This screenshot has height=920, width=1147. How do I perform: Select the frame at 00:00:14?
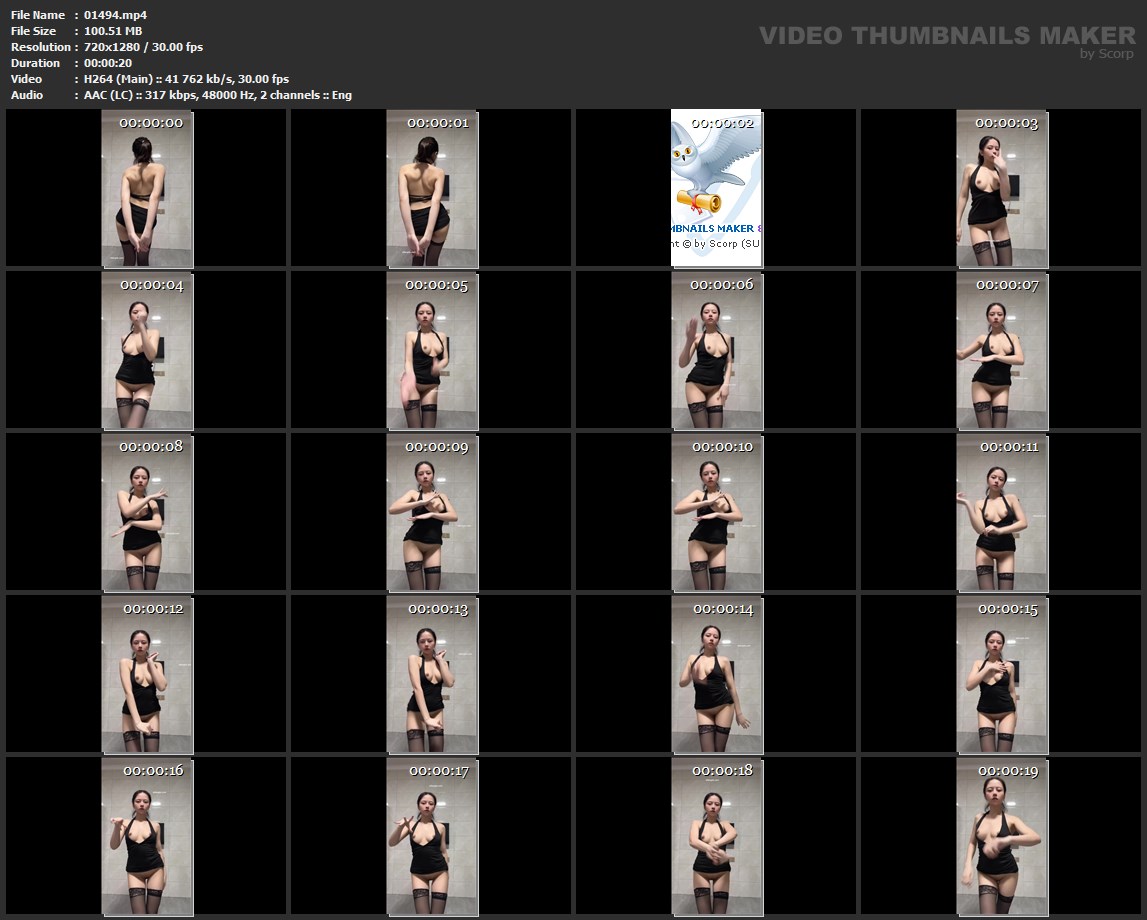(716, 675)
